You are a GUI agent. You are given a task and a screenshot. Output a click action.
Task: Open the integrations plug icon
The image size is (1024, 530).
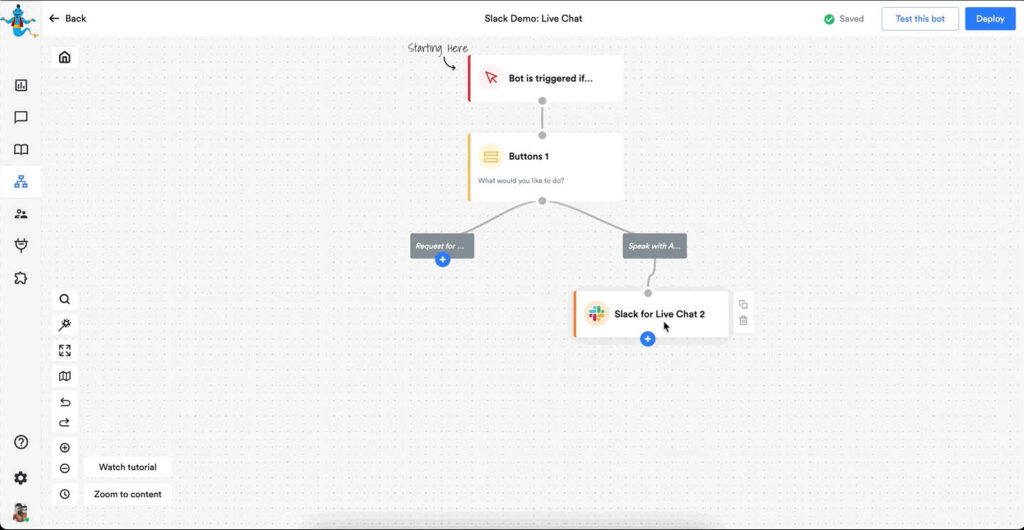[x=21, y=245]
